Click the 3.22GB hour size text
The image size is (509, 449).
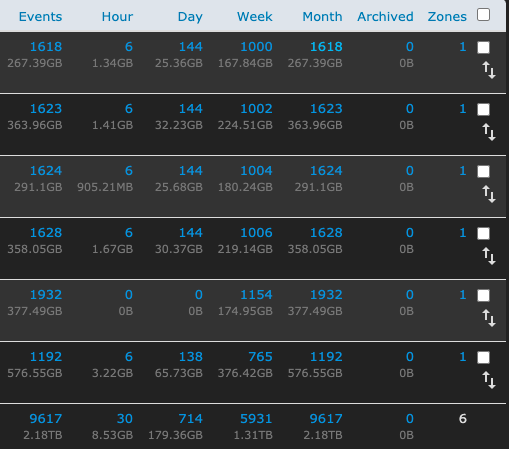[x=113, y=373]
